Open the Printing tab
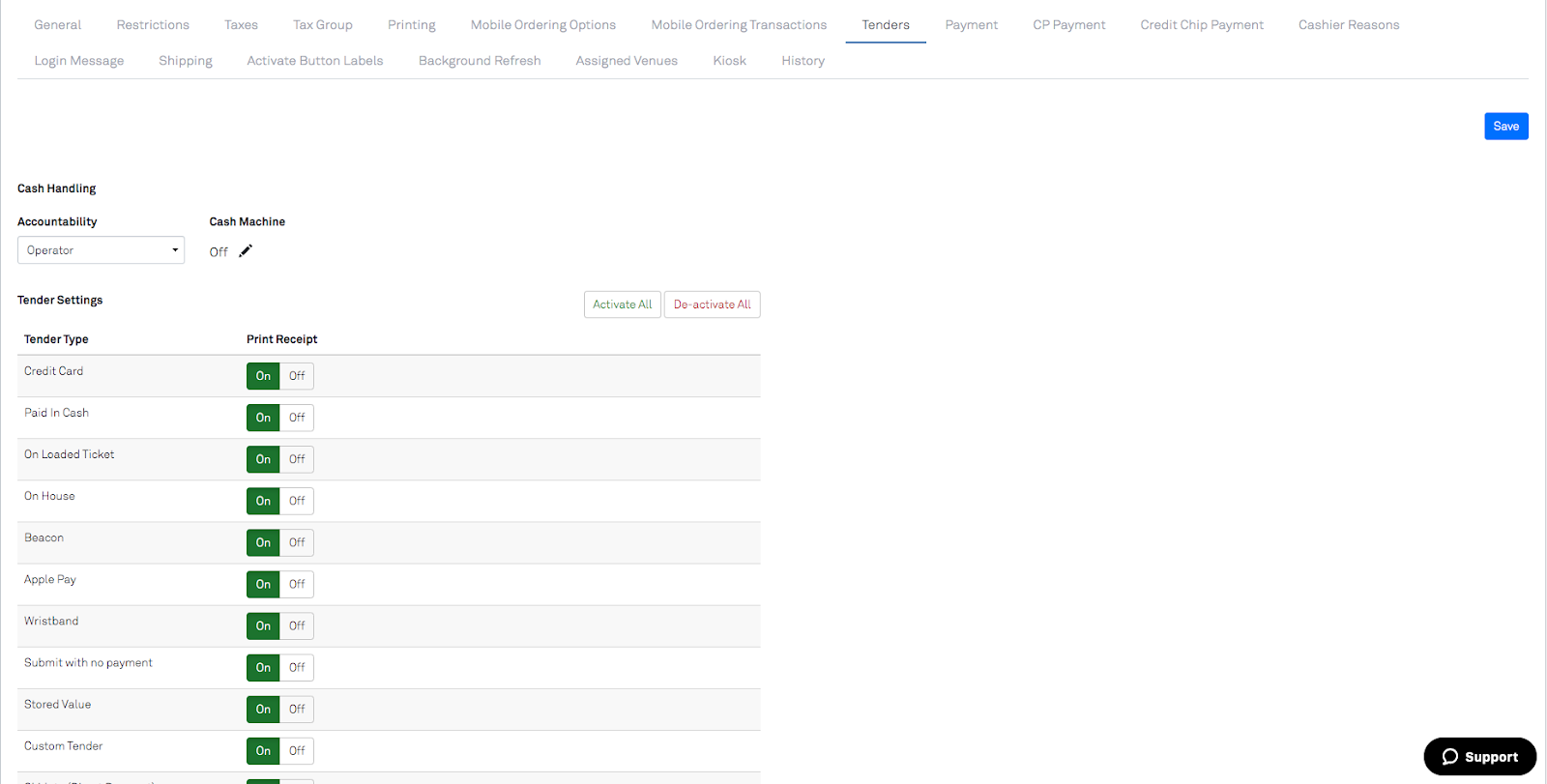 click(411, 25)
